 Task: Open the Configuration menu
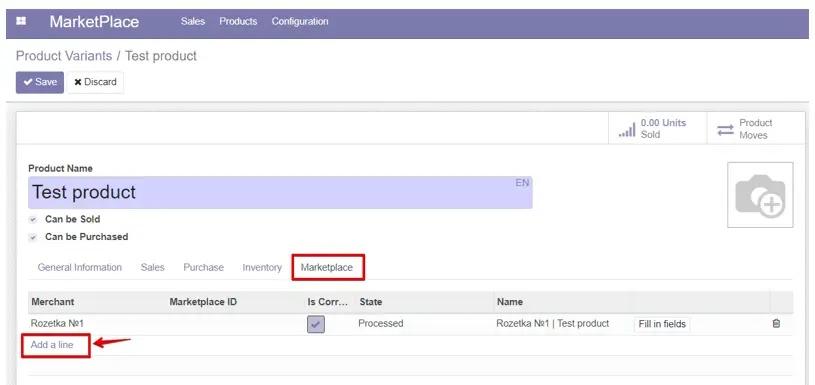pyautogui.click(x=300, y=22)
